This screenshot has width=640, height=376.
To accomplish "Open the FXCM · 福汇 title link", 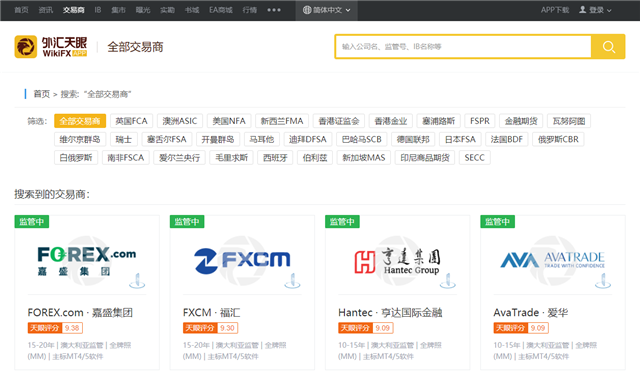I will pos(211,313).
